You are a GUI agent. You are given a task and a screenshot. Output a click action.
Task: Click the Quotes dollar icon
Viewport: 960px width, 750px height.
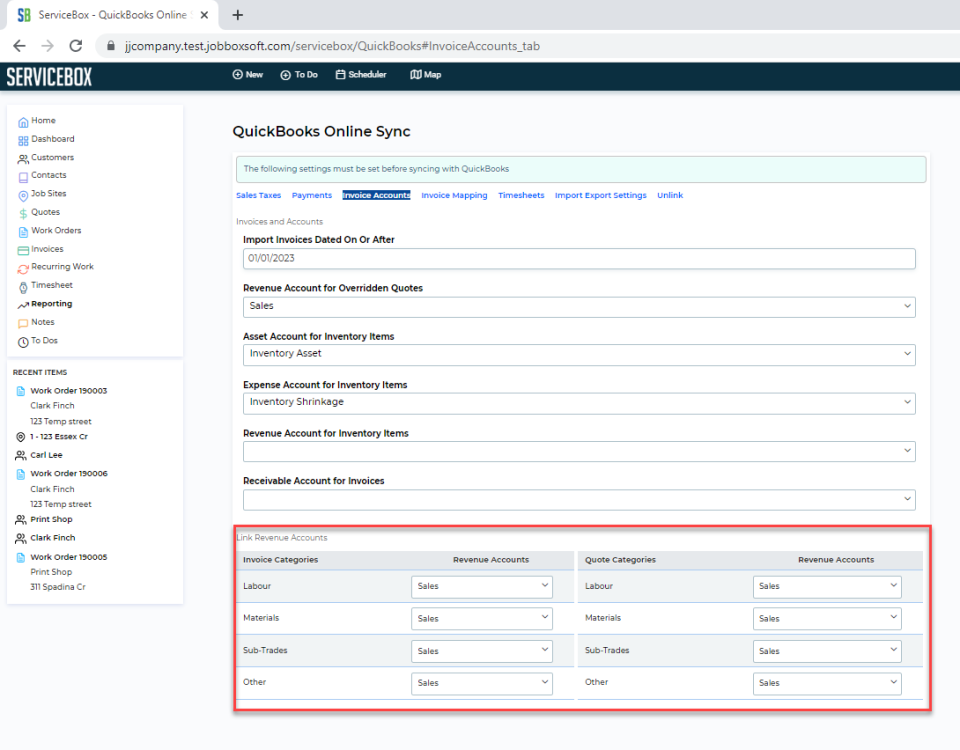23,214
